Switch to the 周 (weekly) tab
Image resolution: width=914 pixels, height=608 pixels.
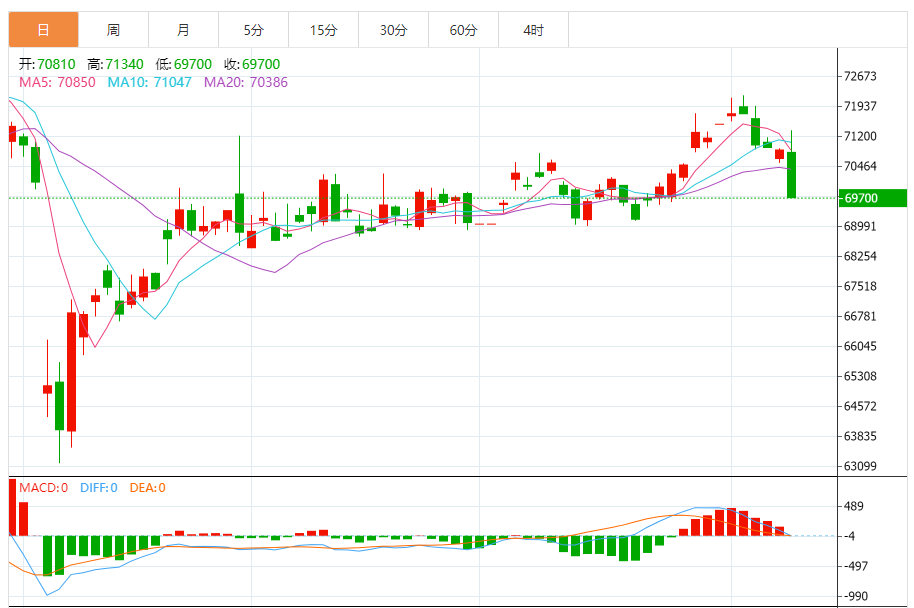click(113, 30)
